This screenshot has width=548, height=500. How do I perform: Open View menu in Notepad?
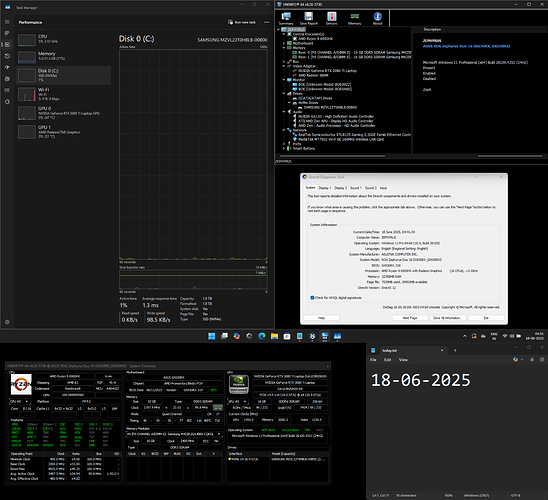tap(403, 360)
